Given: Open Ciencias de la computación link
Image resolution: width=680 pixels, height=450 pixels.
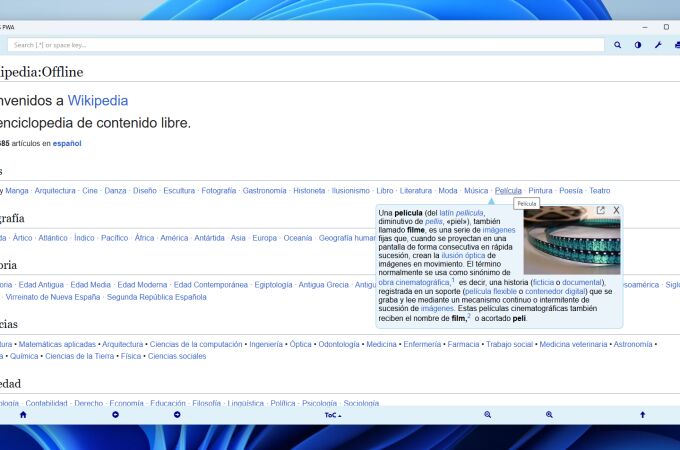Looking at the screenshot, I should coord(196,344).
